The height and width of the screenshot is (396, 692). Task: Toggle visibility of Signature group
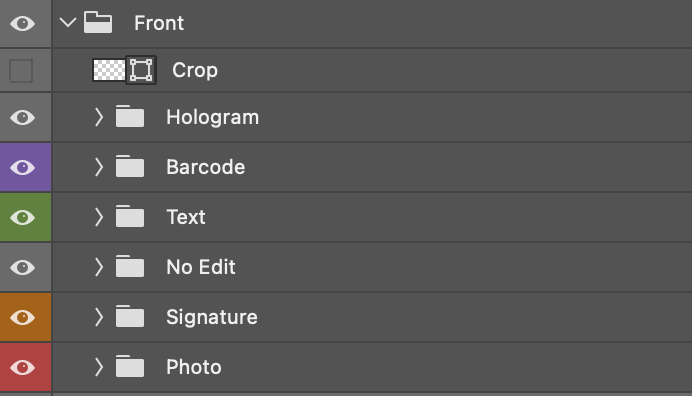[x=23, y=317]
